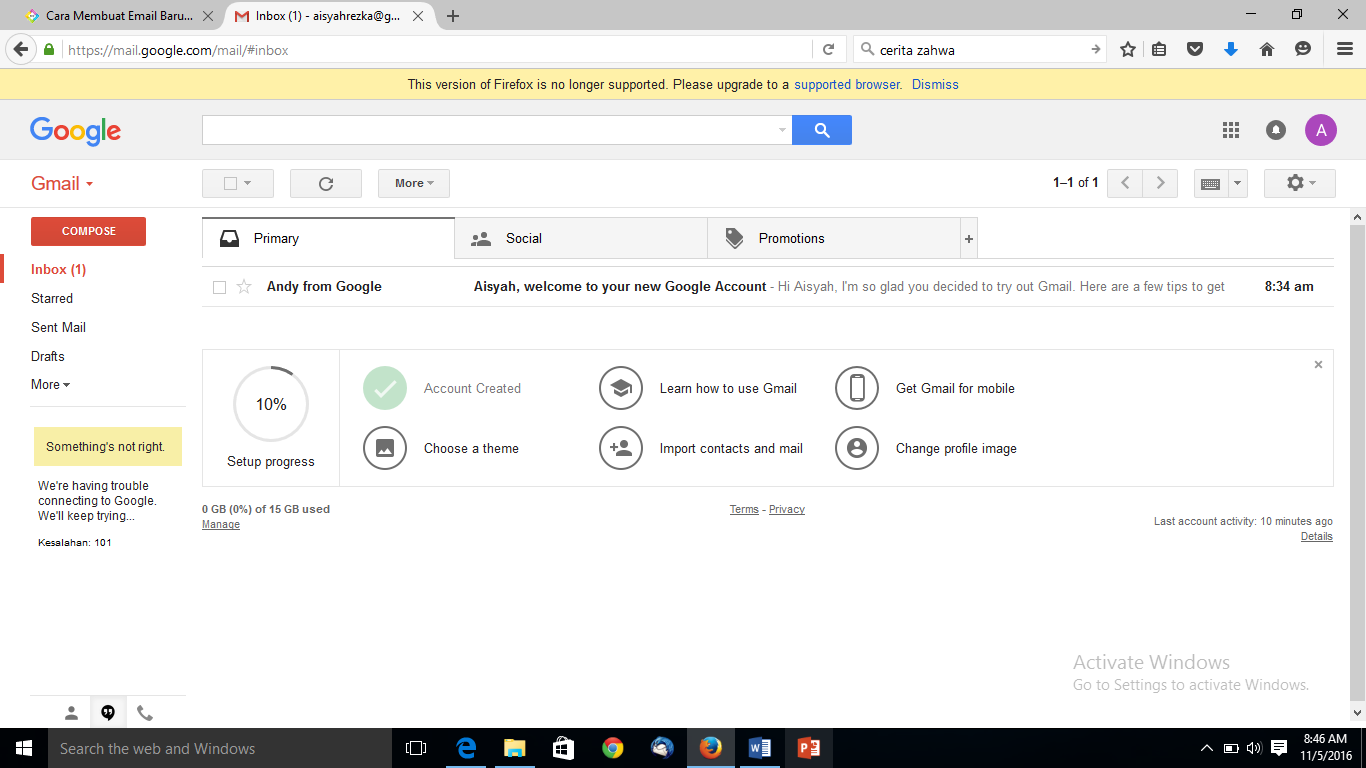The width and height of the screenshot is (1366, 768).
Task: Click the Learn how to use Gmail icon
Action: coord(621,388)
